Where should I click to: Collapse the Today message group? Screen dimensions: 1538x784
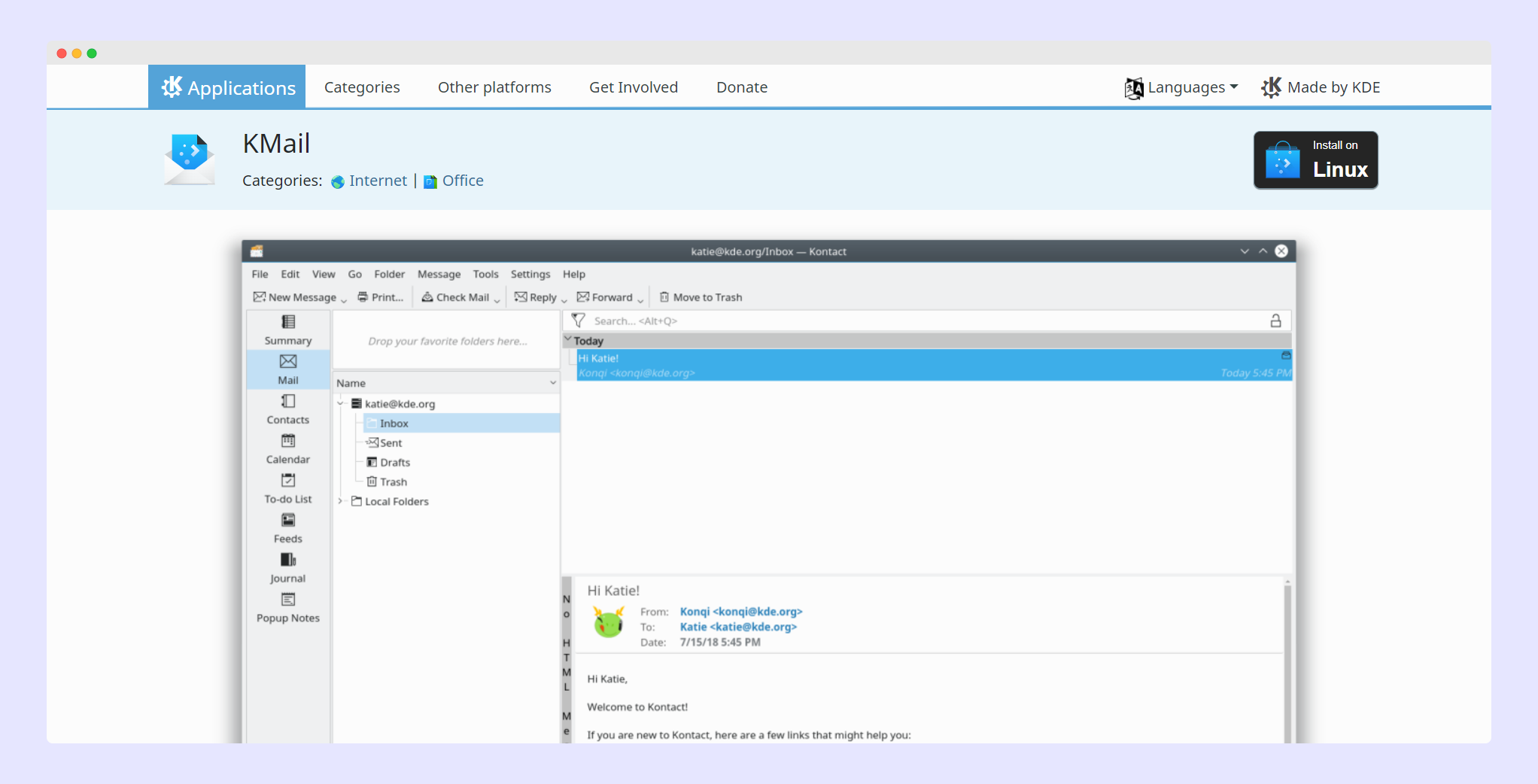click(568, 340)
